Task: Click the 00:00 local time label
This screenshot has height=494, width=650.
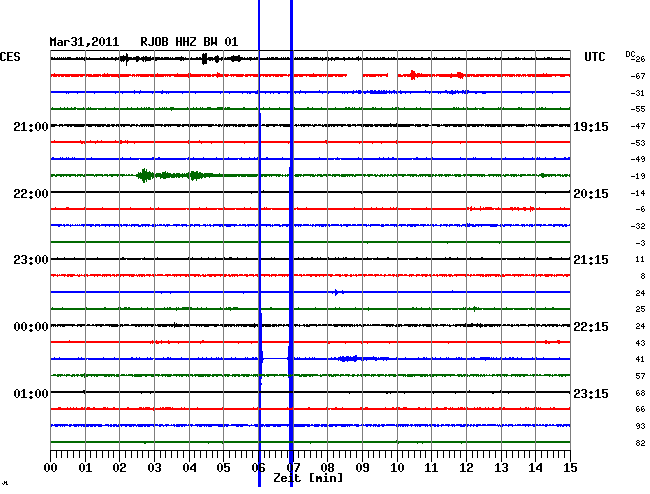Action: point(31,327)
